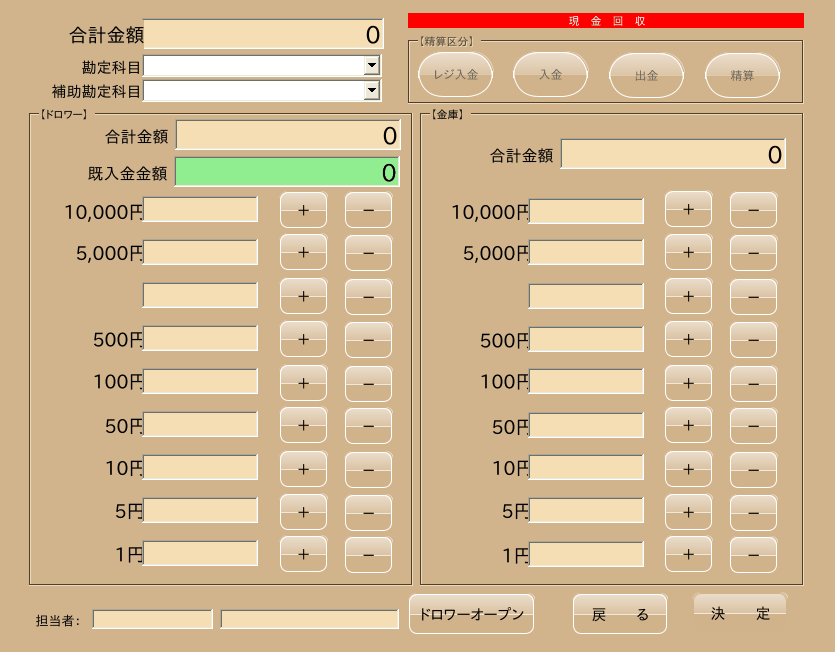Decrease the drawer 1円 coin count
835x652 pixels.
tap(369, 555)
